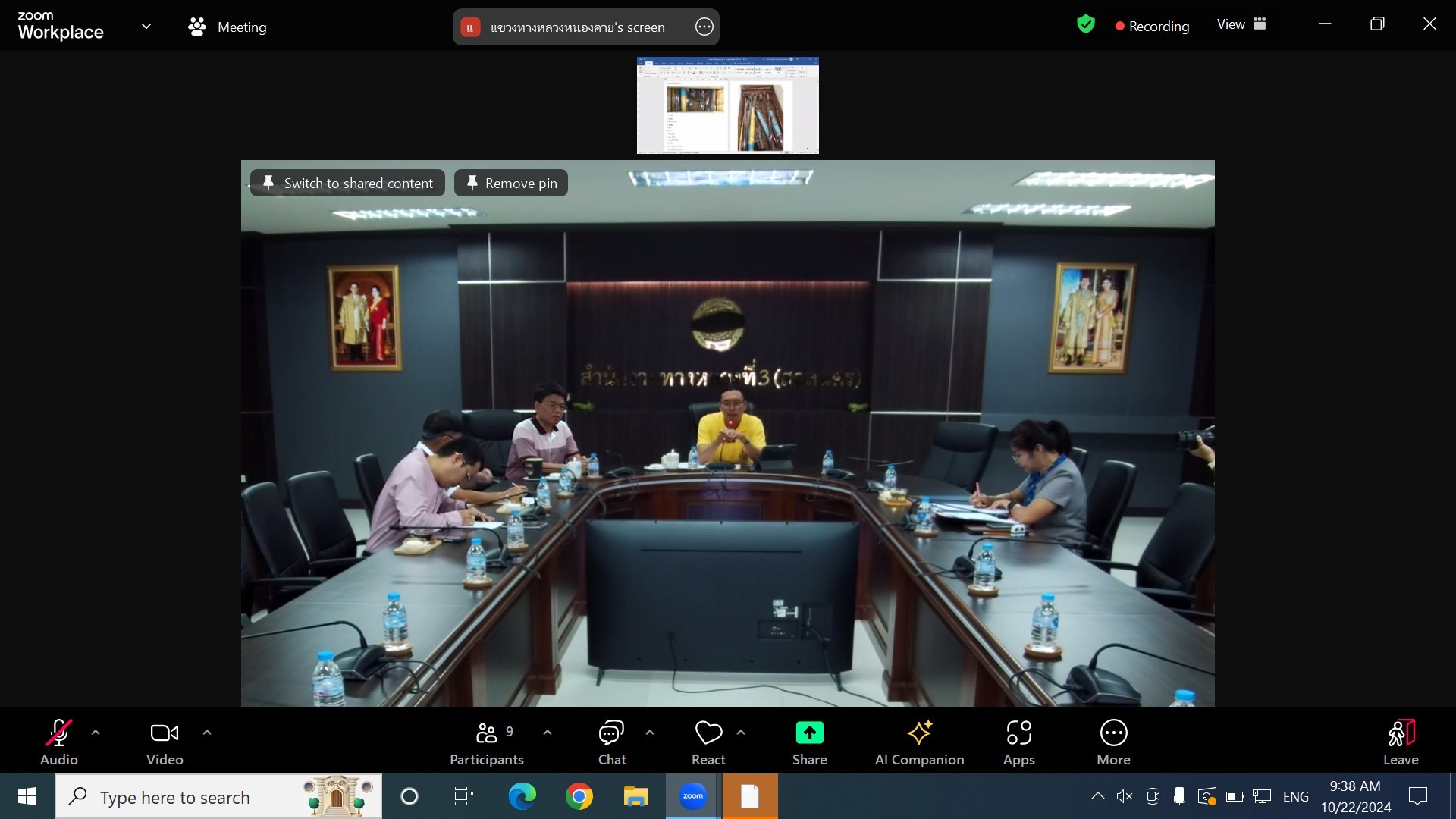Click the encryption shield icon

pos(1086,25)
